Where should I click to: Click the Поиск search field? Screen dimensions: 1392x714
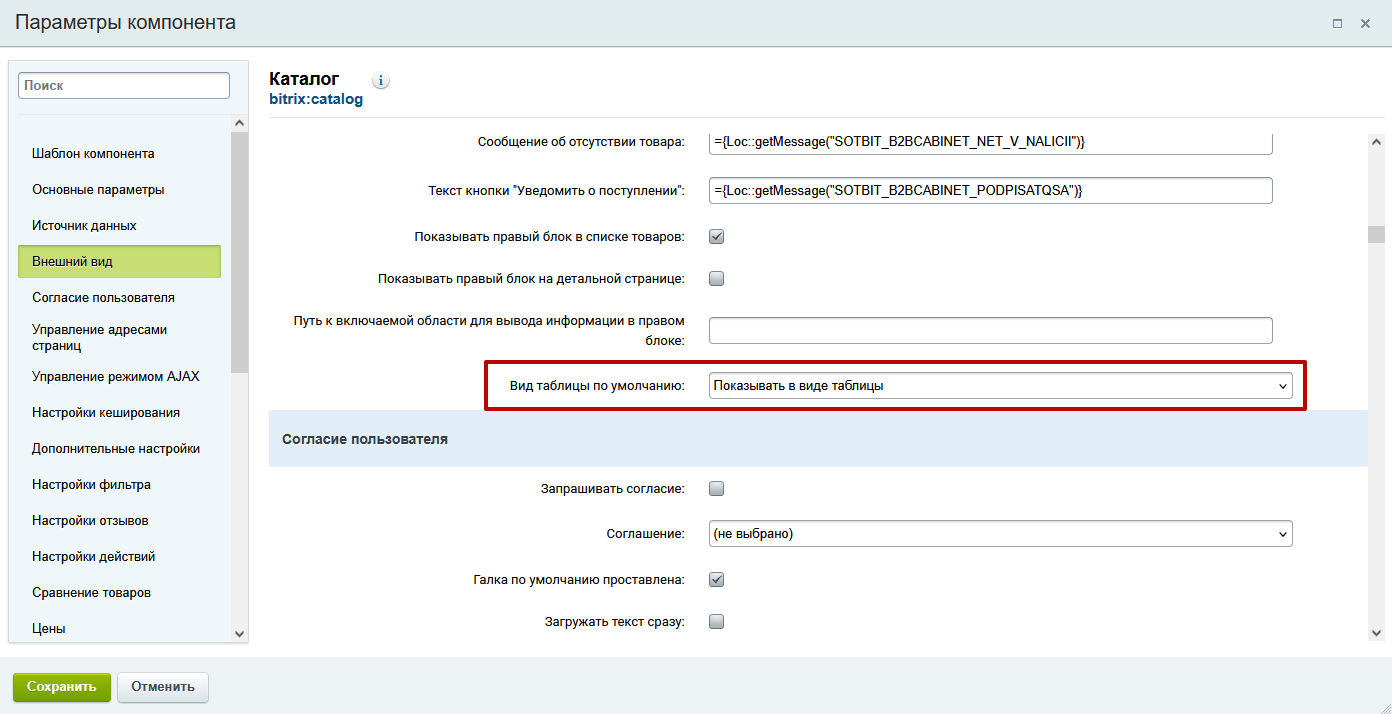[x=124, y=86]
